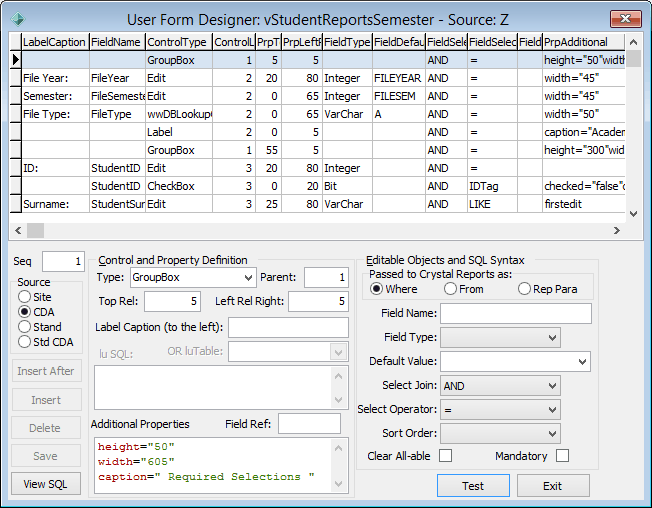652x508 pixels.
Task: Choose Where for Crystal Reports passing
Action: 376,289
